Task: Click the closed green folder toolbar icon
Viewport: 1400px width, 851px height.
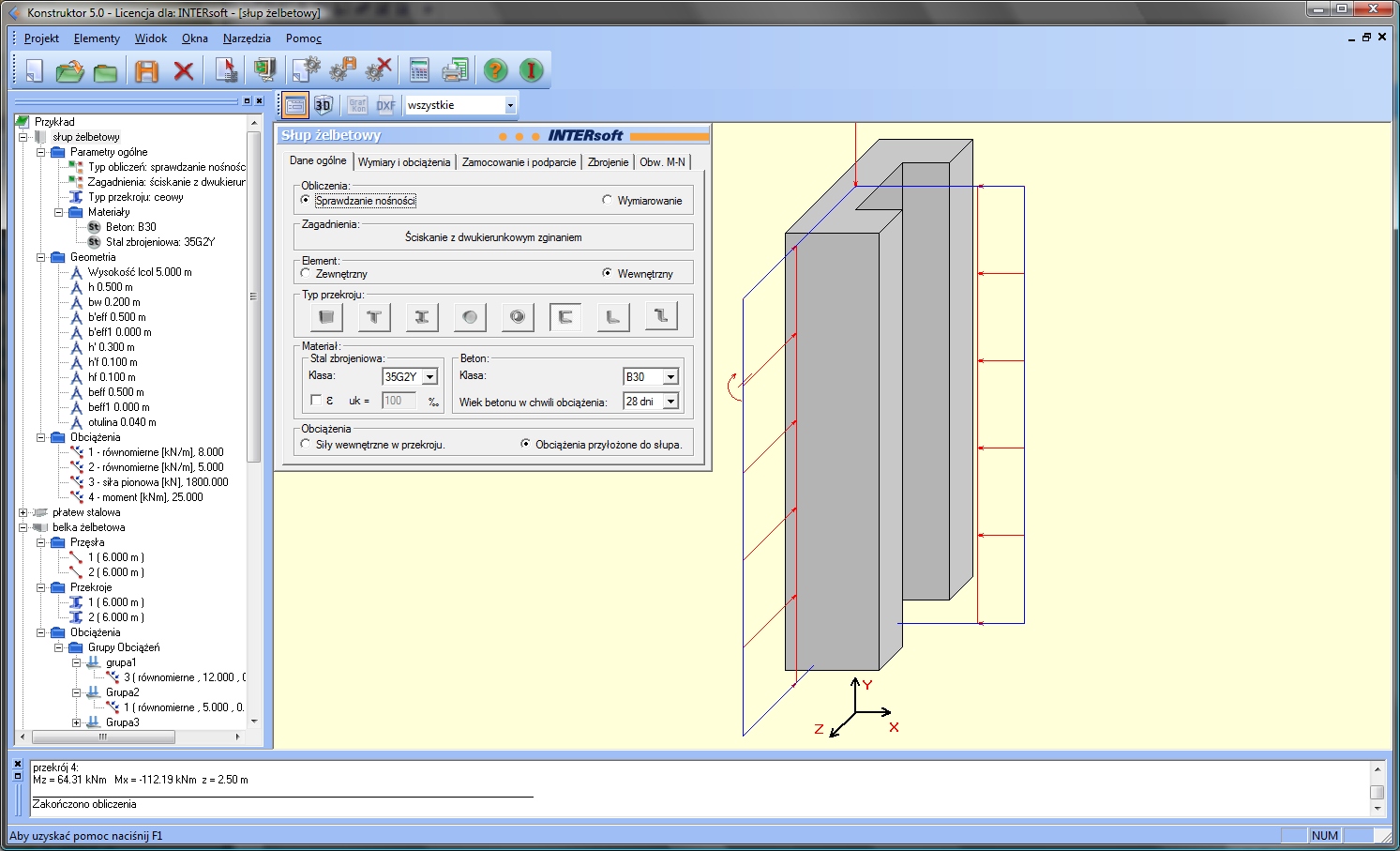Action: click(x=105, y=71)
